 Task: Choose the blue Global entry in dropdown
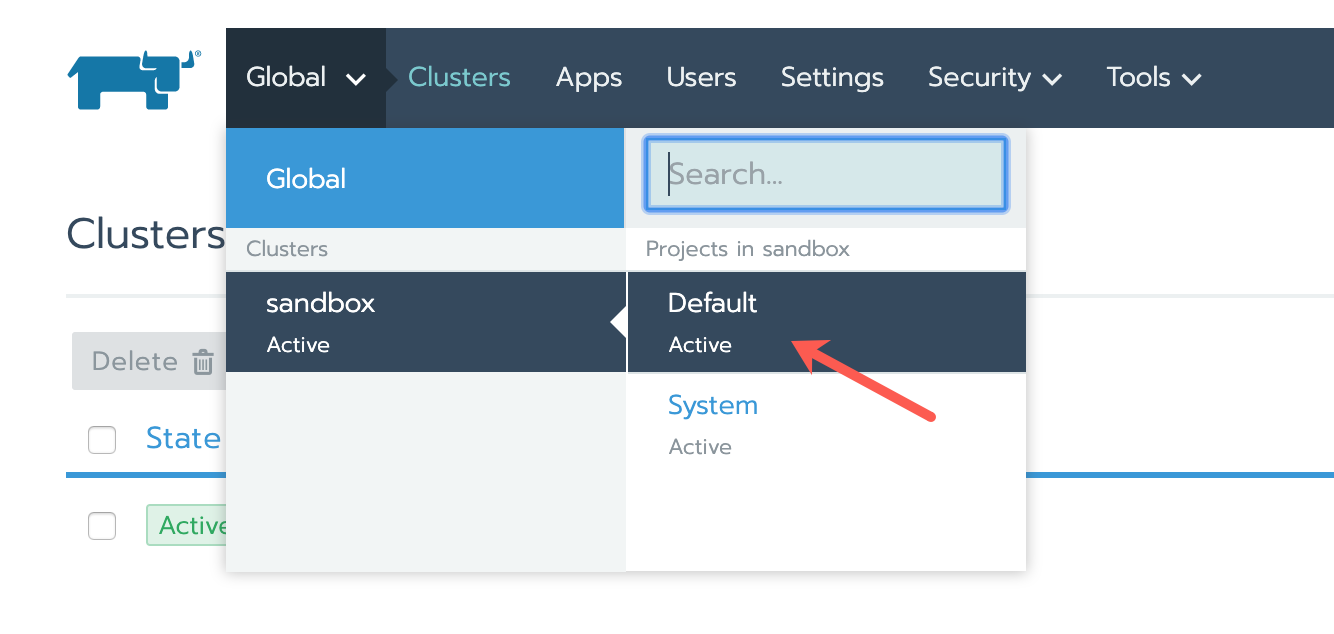pyautogui.click(x=425, y=179)
